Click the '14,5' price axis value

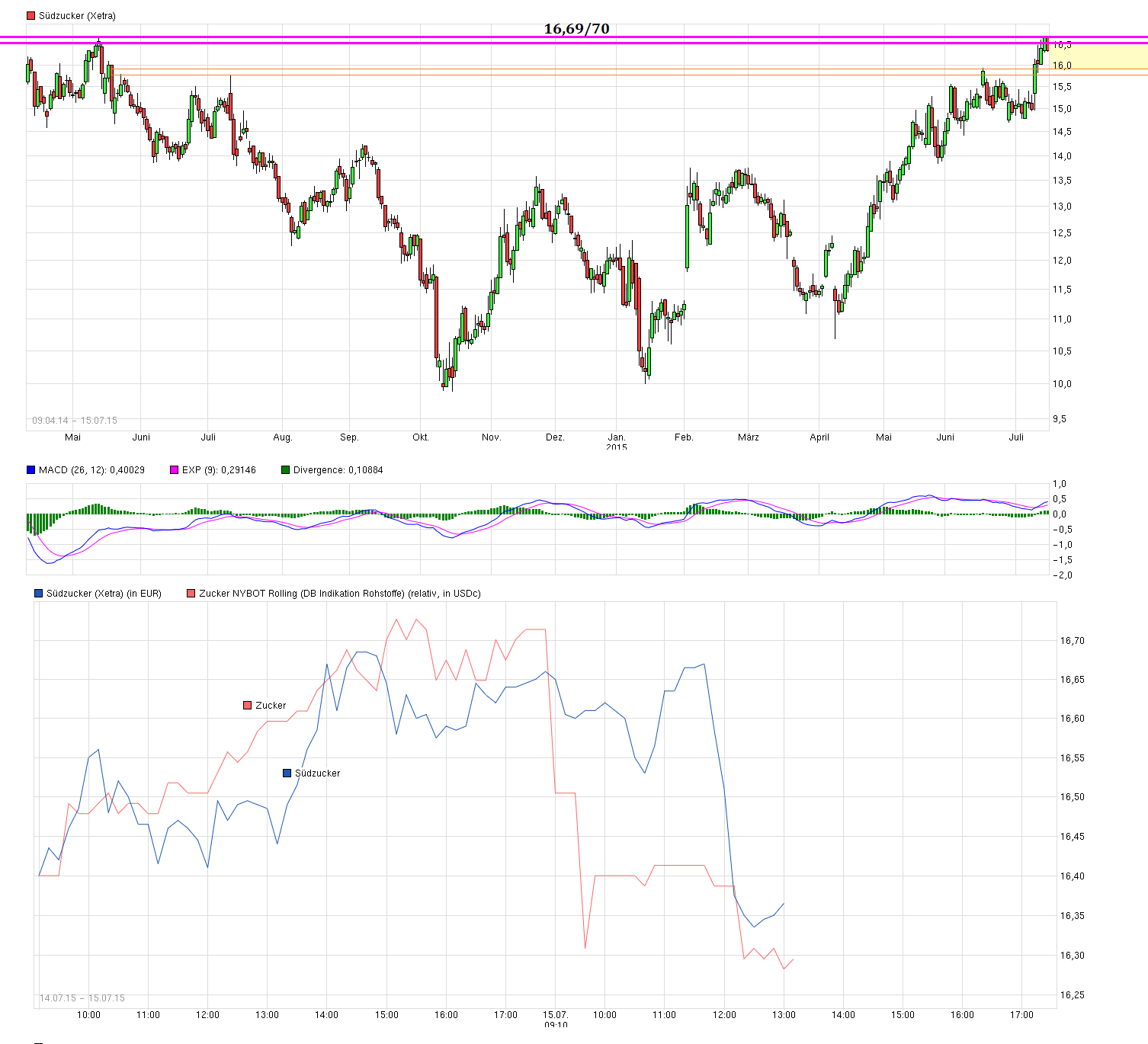[1062, 132]
